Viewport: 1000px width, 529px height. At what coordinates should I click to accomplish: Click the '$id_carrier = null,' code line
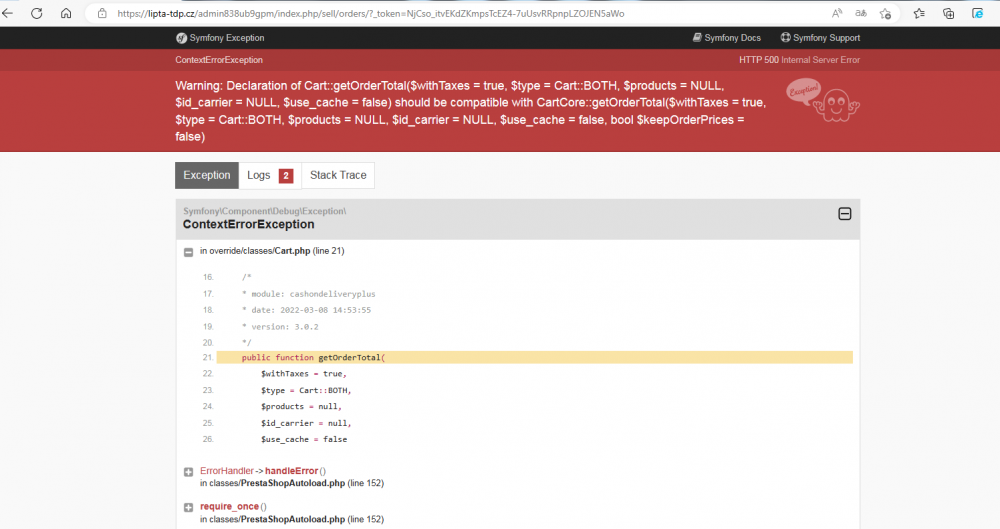(306, 423)
